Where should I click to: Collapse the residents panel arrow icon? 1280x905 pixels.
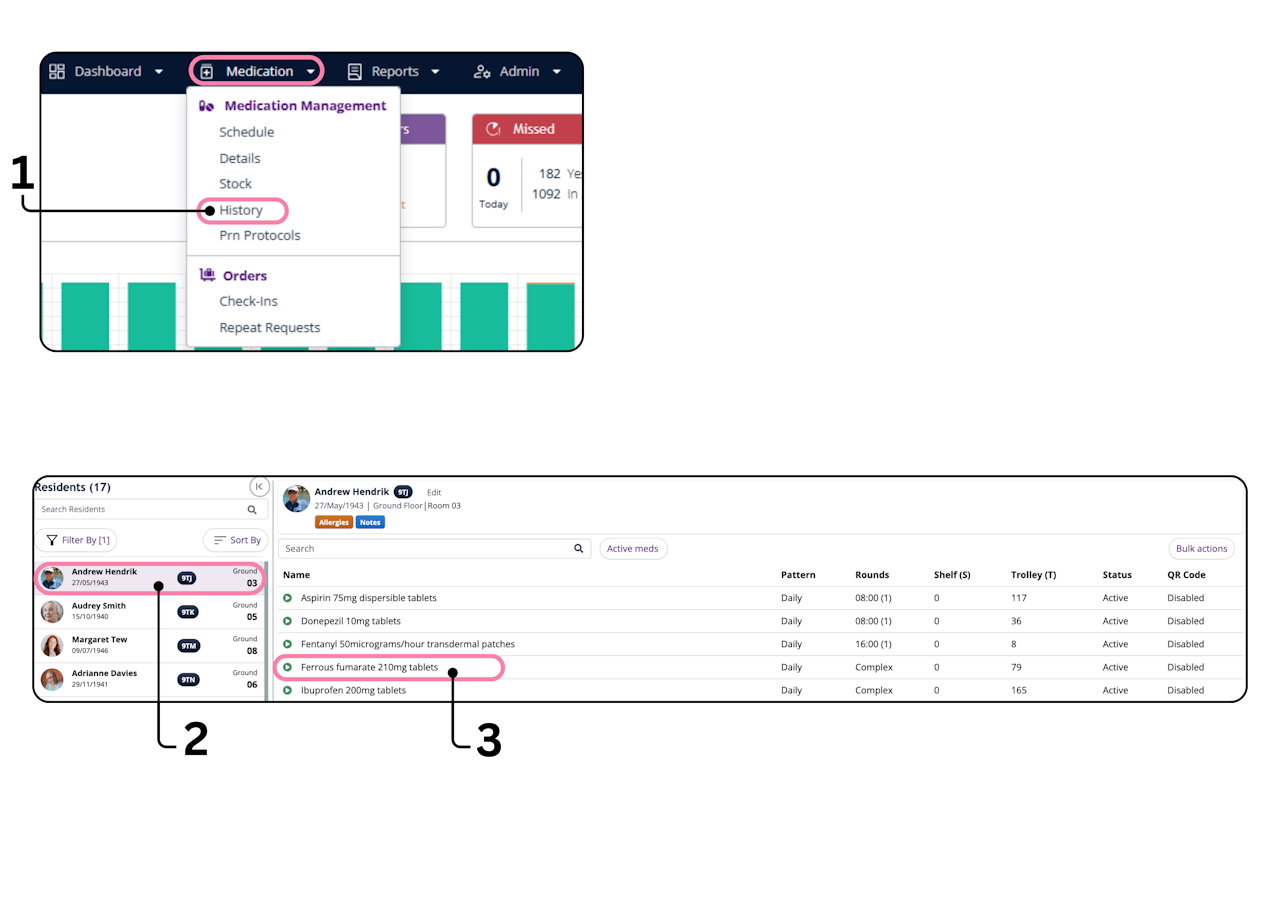pyautogui.click(x=259, y=487)
